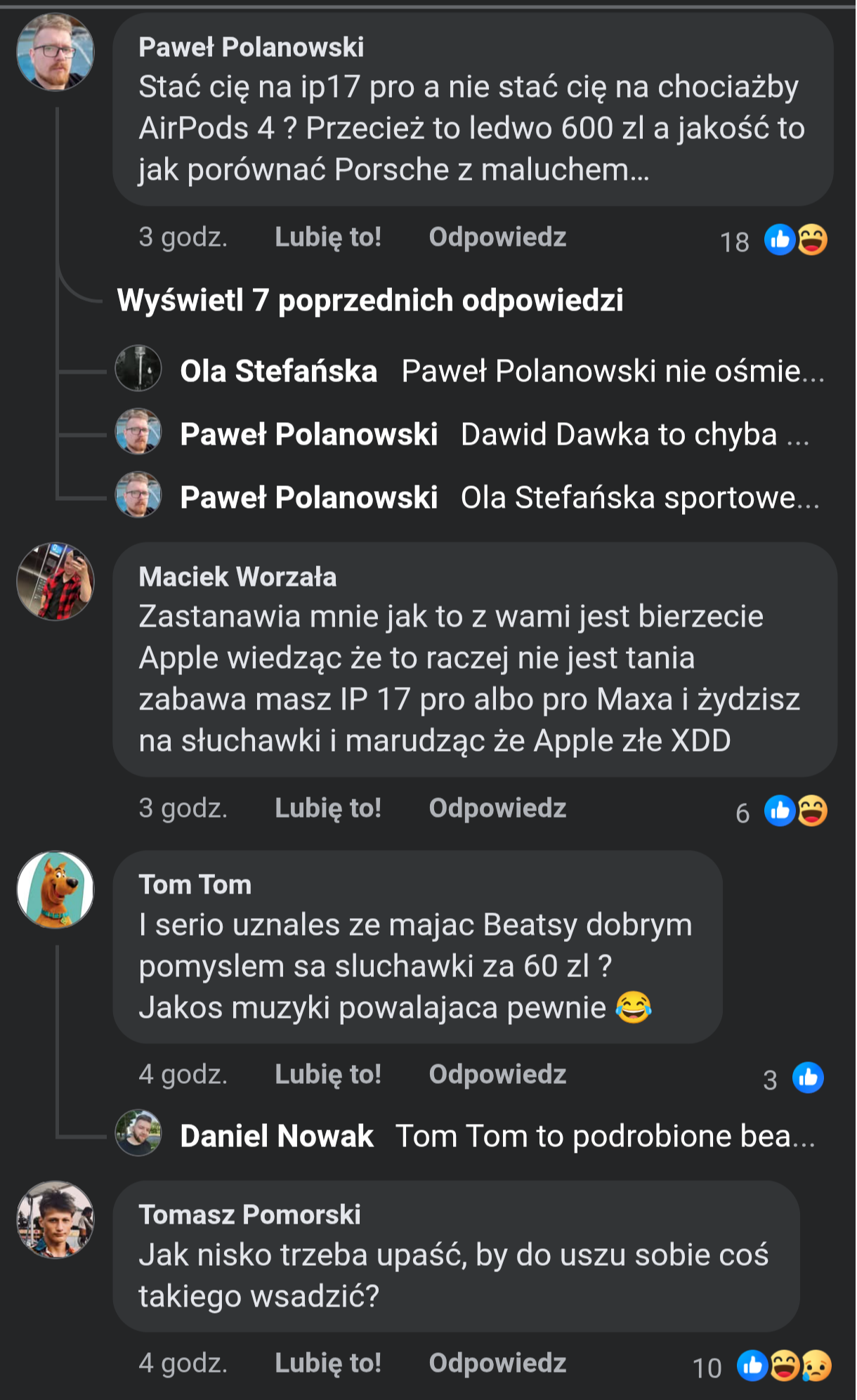
Task: Open Tomasz Pomorski's profile photo
Action: coord(55,1219)
